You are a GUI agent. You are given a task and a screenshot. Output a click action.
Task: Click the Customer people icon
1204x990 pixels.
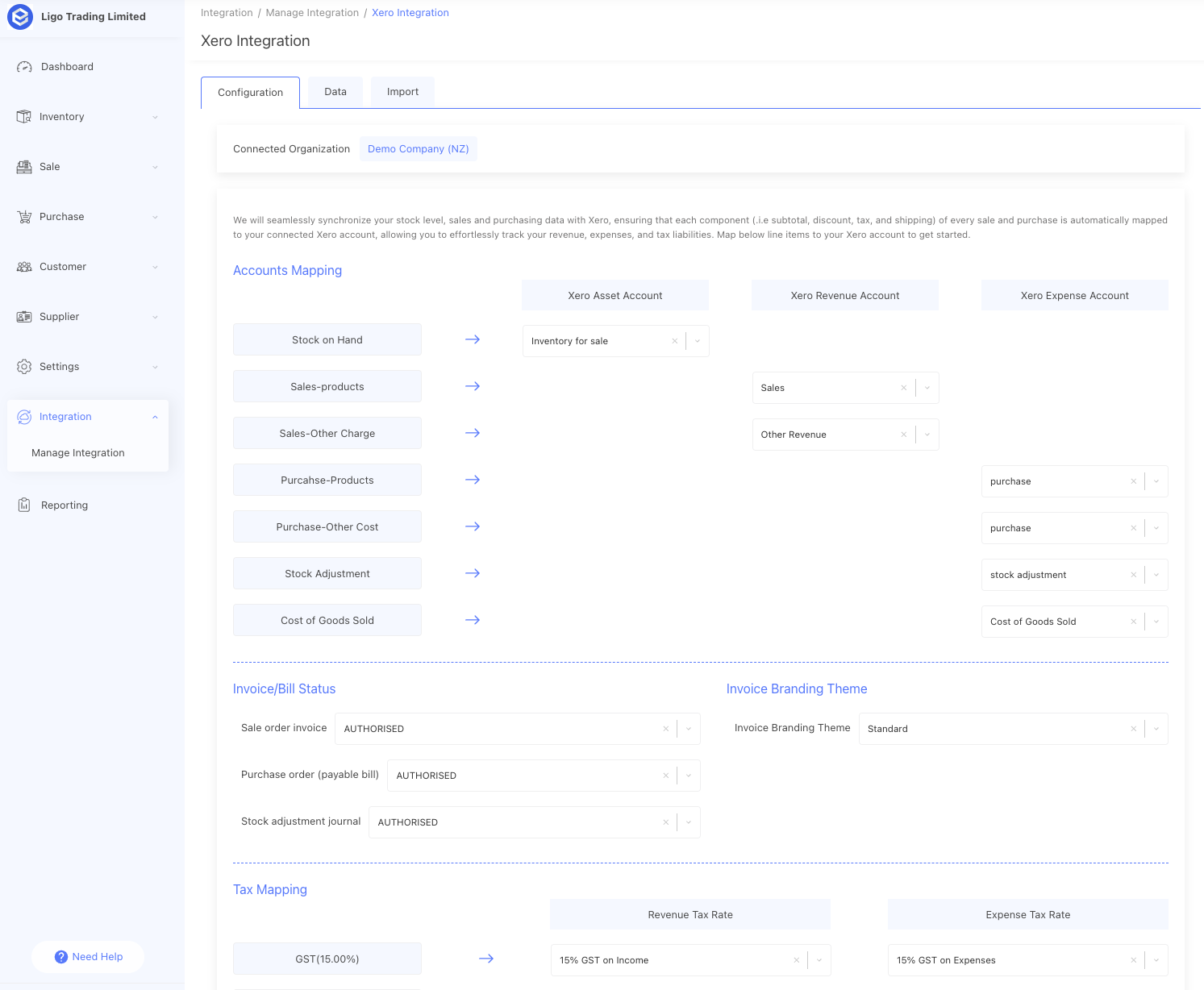(x=24, y=267)
